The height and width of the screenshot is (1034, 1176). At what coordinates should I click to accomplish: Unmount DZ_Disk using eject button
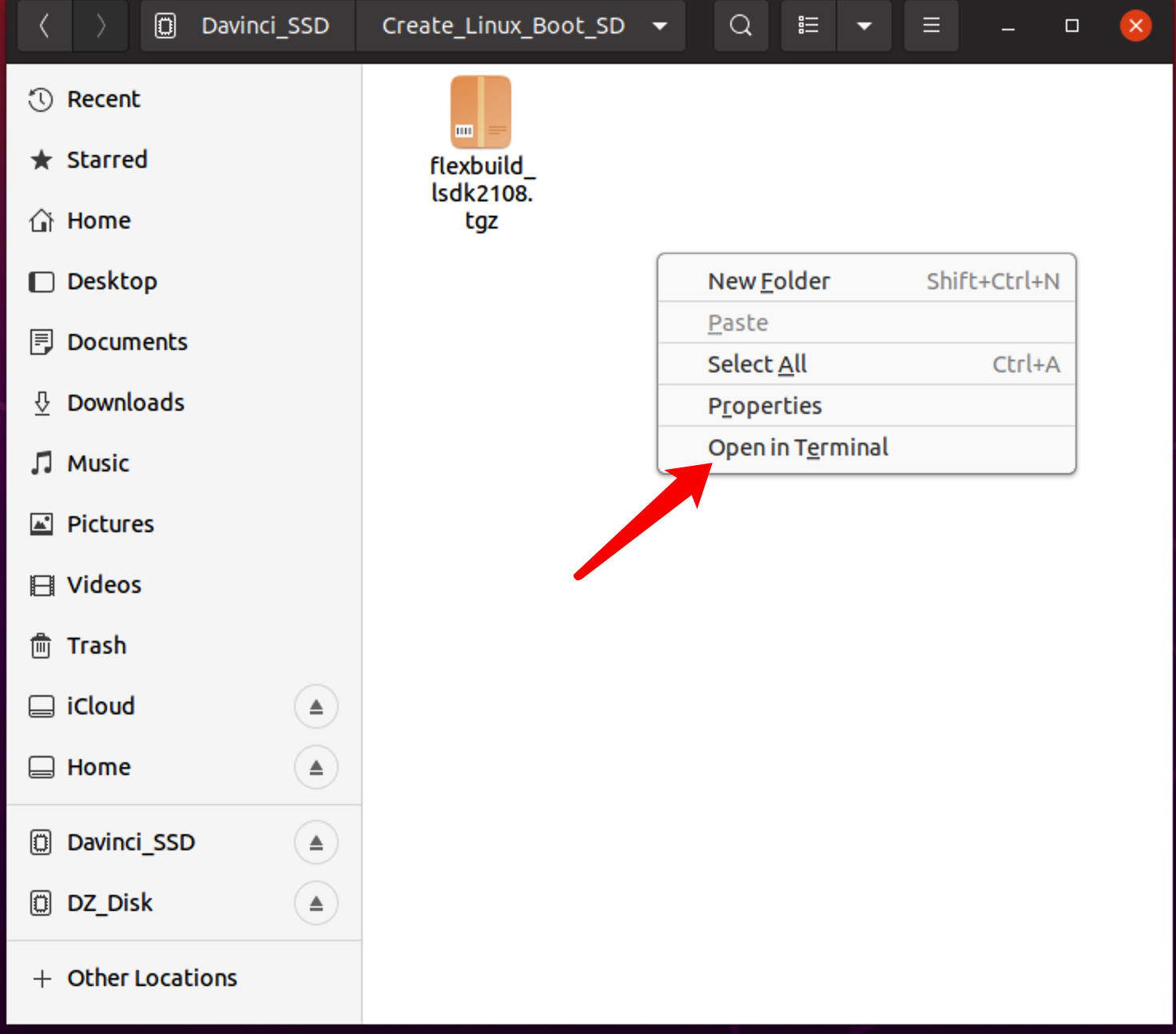click(316, 903)
